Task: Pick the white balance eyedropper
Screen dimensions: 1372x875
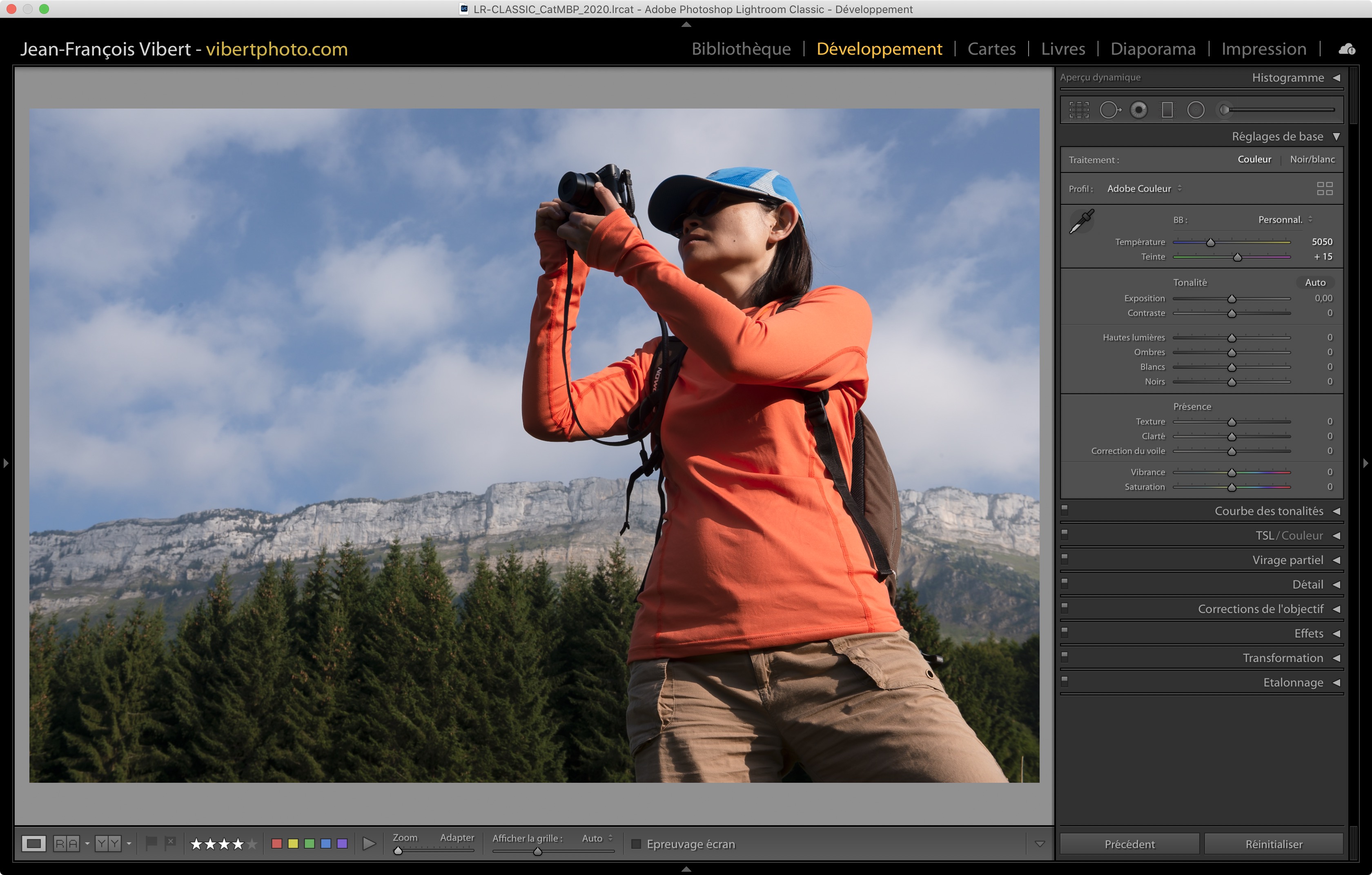Action: 1081,222
